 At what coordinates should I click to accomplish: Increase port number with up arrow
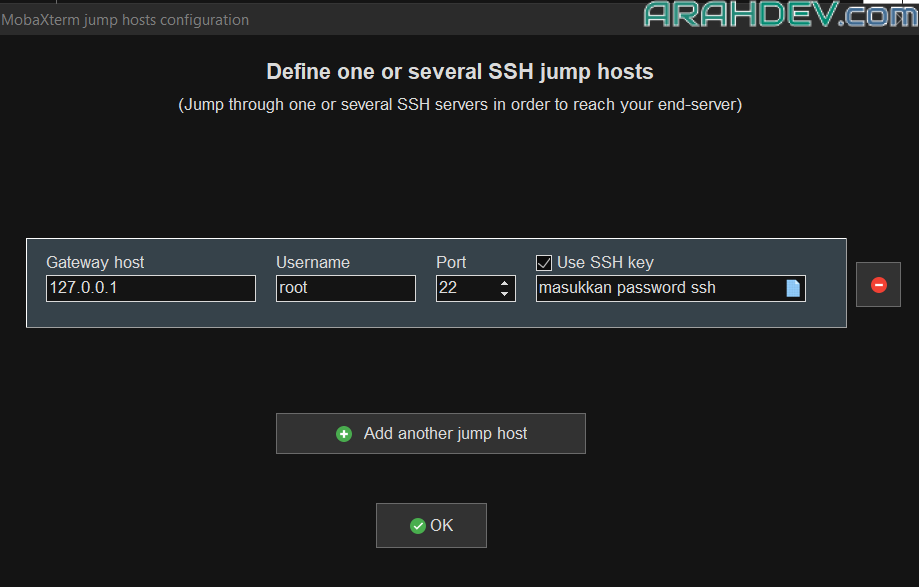(505, 283)
